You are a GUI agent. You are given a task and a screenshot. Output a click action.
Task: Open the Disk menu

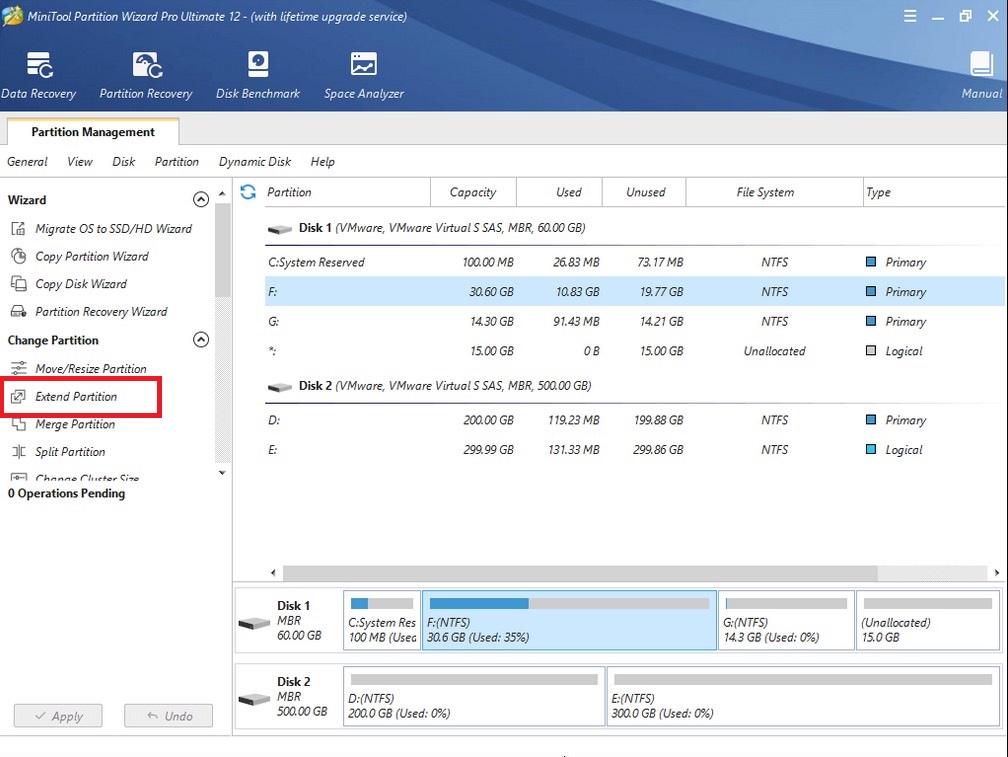pyautogui.click(x=123, y=161)
